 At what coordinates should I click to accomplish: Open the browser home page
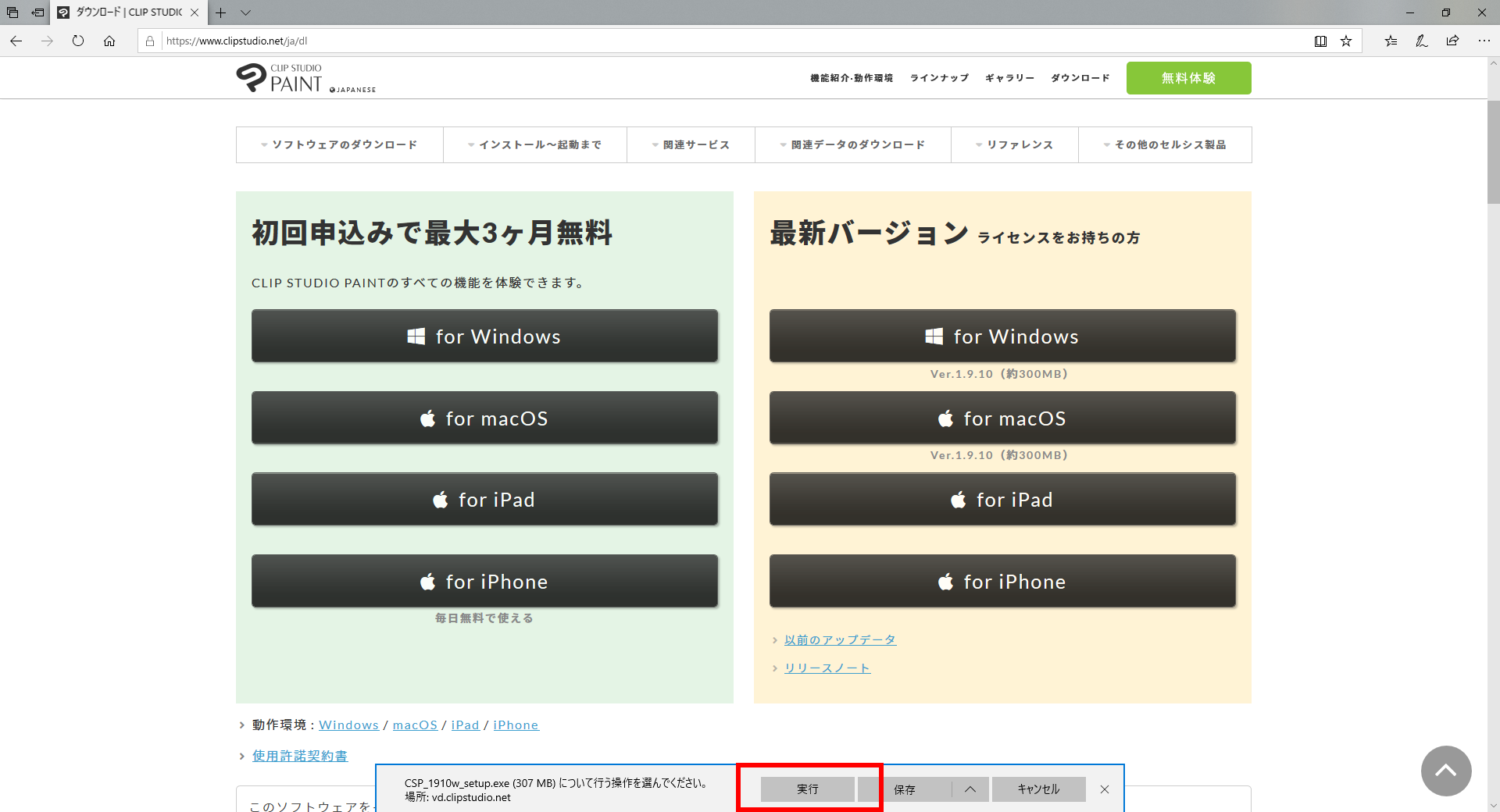pyautogui.click(x=109, y=41)
